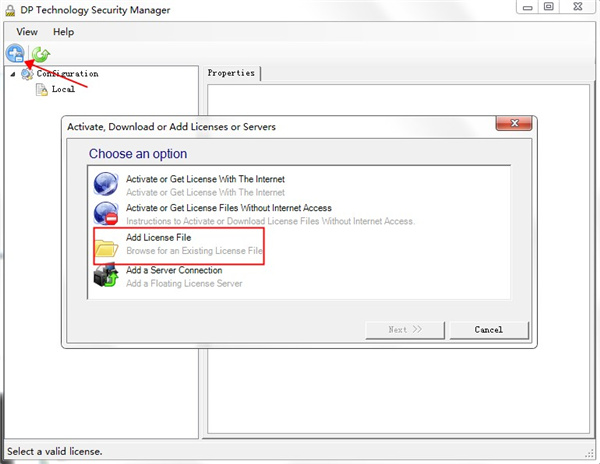Click the Choose an option heading
The image size is (600, 464).
pos(138,154)
